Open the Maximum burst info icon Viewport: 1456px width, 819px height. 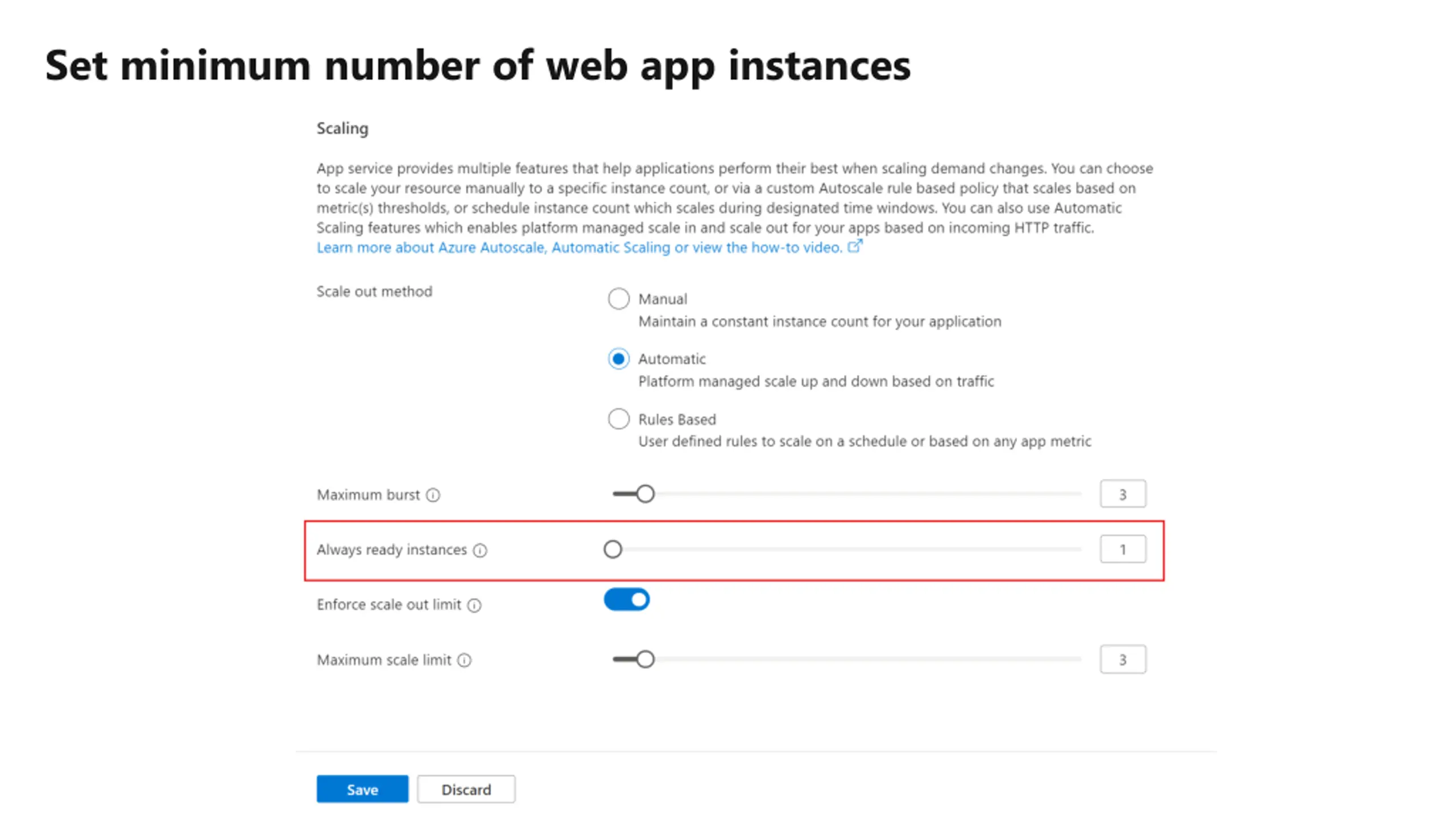[433, 495]
